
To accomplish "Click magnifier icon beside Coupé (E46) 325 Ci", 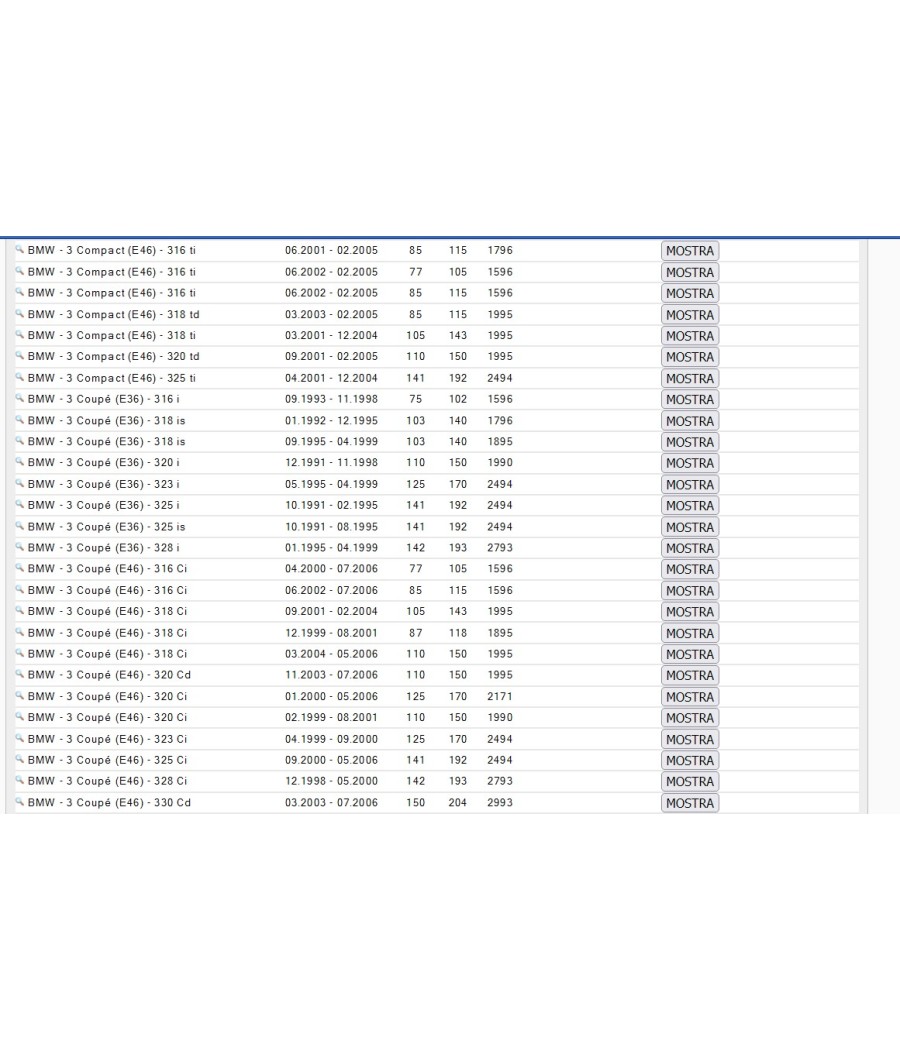I will tap(19, 759).
